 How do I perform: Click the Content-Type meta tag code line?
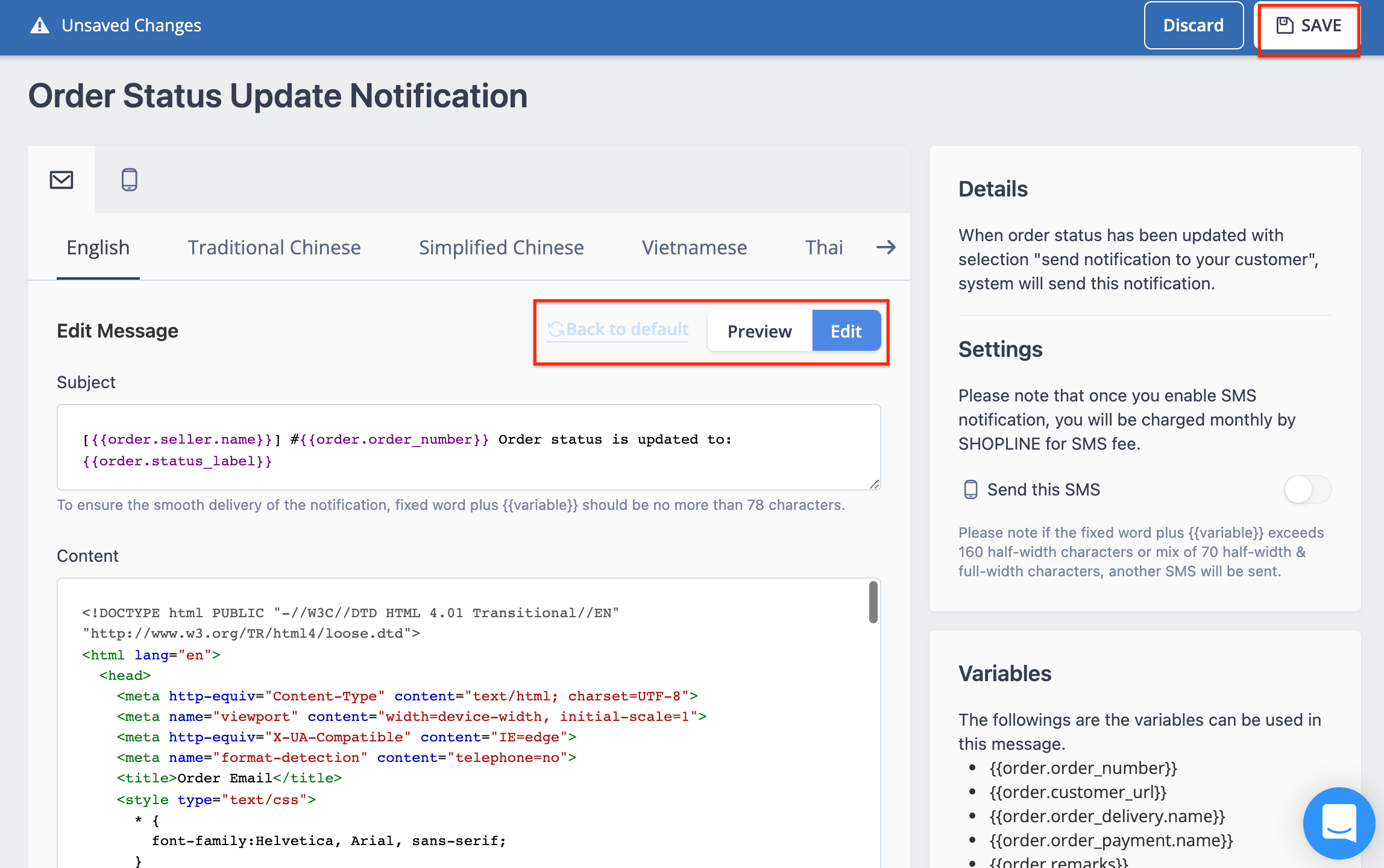click(407, 696)
